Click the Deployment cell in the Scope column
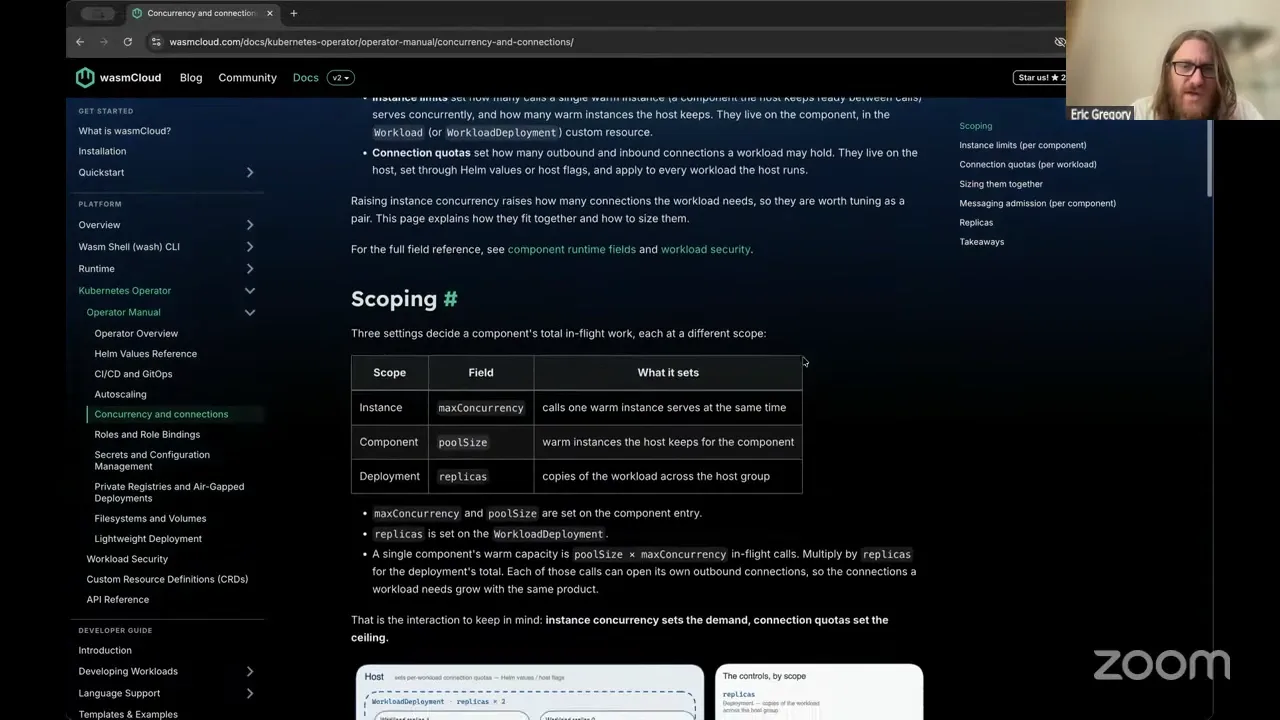This screenshot has width=1280, height=720. tap(390, 476)
